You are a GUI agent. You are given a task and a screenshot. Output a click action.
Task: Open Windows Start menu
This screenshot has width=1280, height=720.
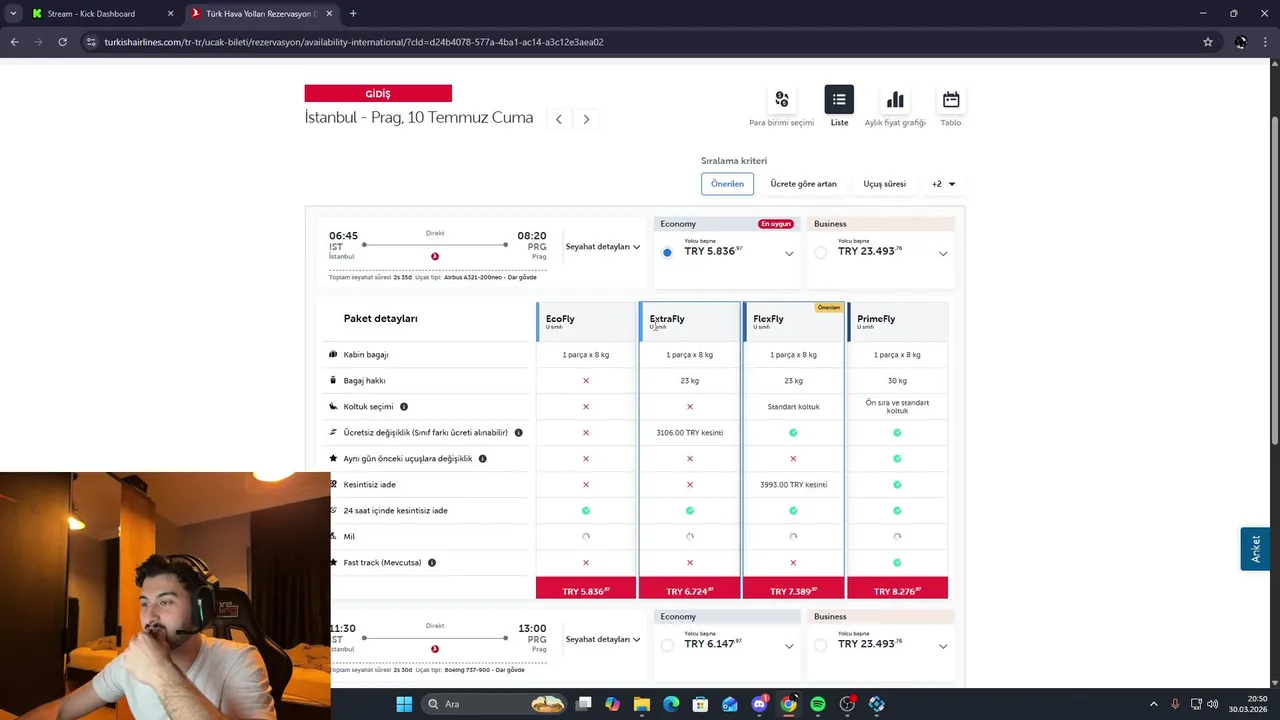[404, 704]
